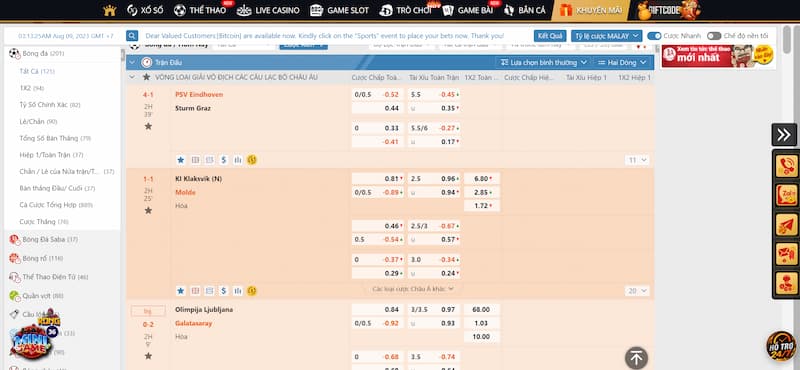Viewport: 800px width, 370px height.
Task: Open the Hỗ Trợ 24/7 support badge
Action: tap(781, 346)
